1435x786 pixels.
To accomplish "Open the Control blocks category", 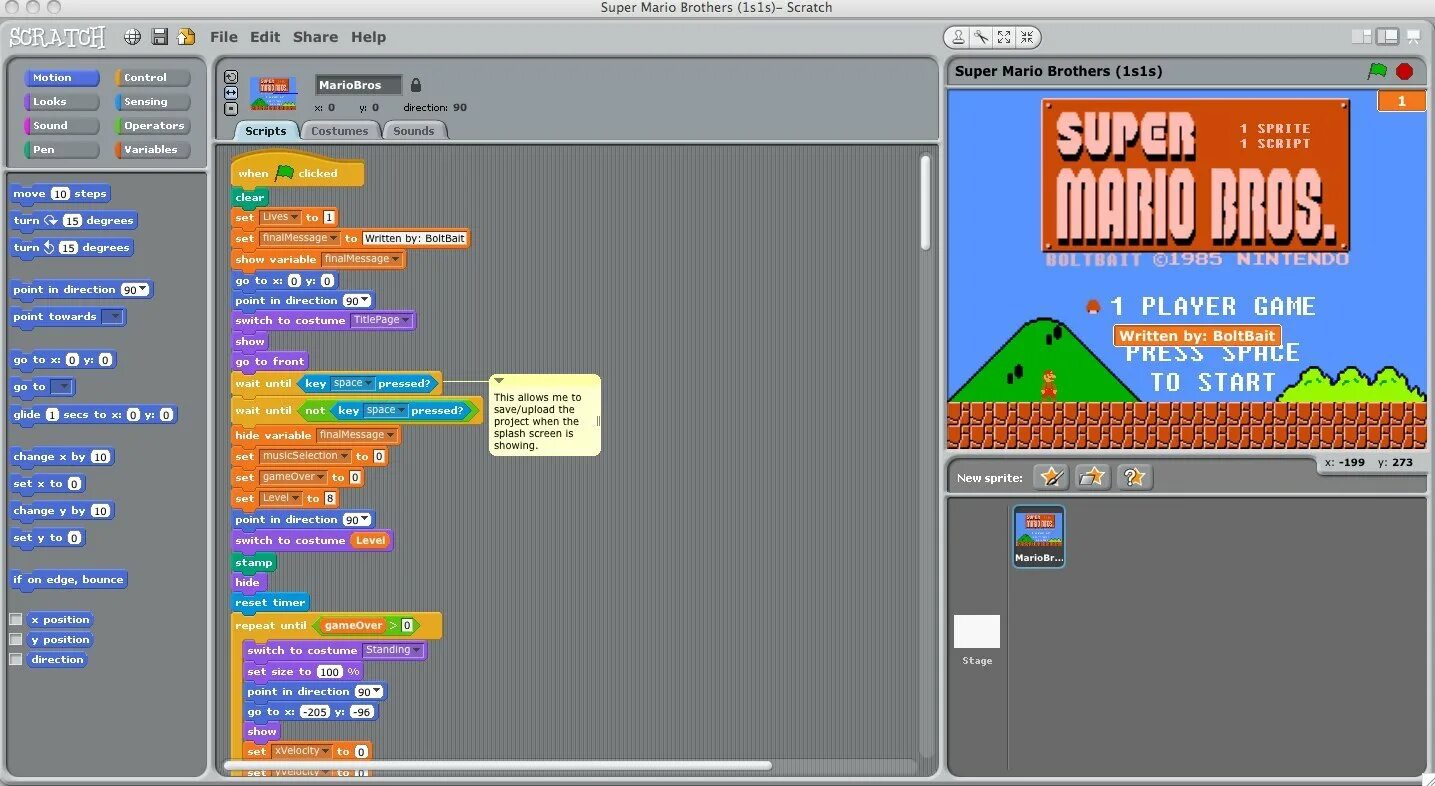I will tap(152, 77).
